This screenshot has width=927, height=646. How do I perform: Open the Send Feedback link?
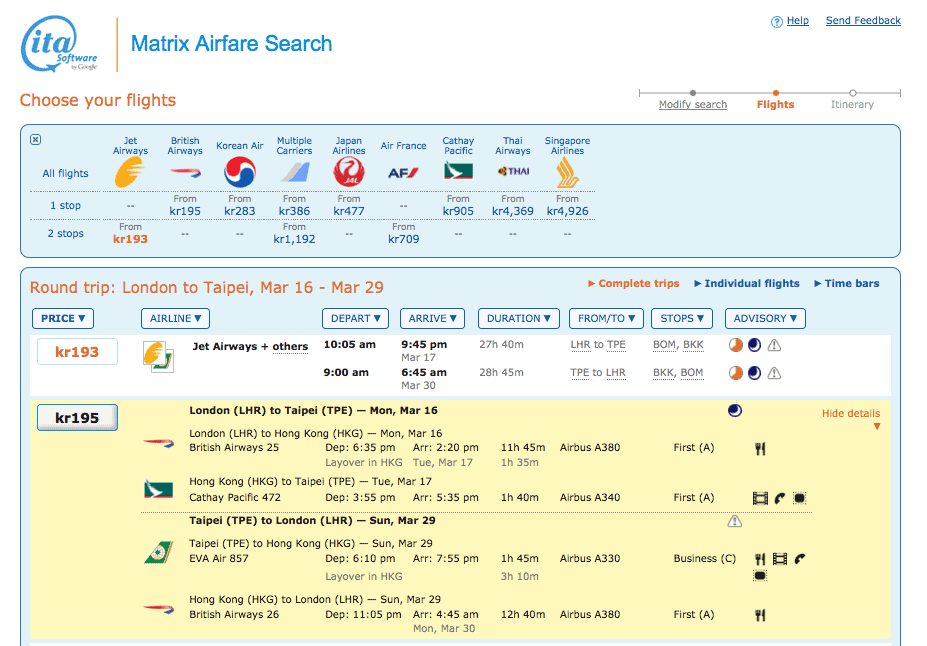[863, 21]
